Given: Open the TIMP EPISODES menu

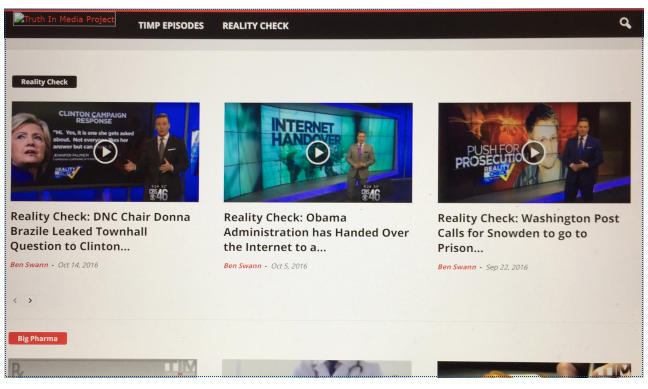Looking at the screenshot, I should point(171,26).
